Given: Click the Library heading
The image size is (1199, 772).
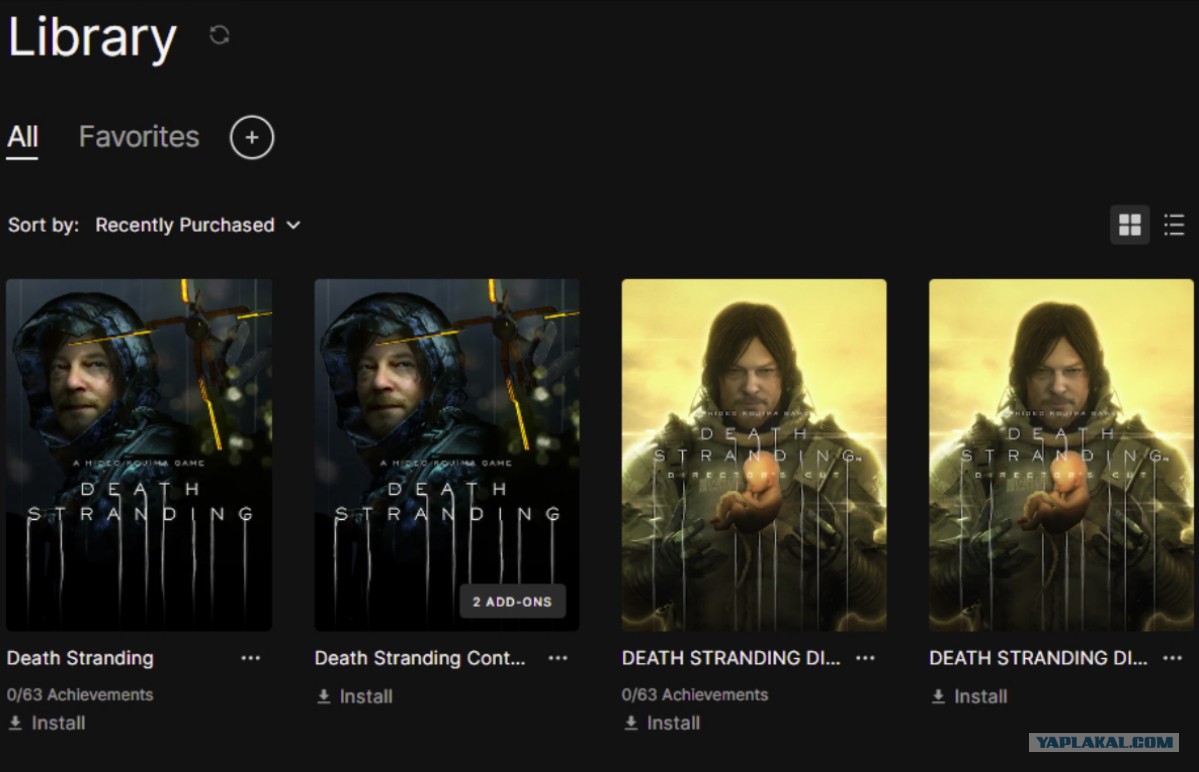Looking at the screenshot, I should click(92, 37).
